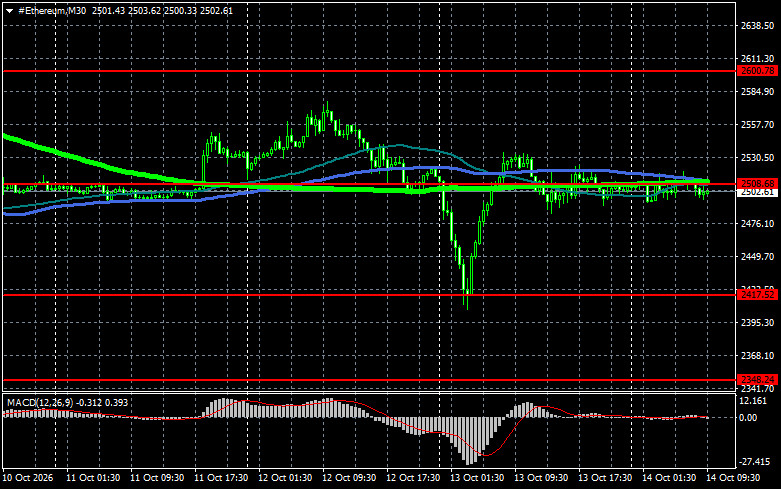
Task: Click price scale value 2530.50
Action: coord(758,157)
